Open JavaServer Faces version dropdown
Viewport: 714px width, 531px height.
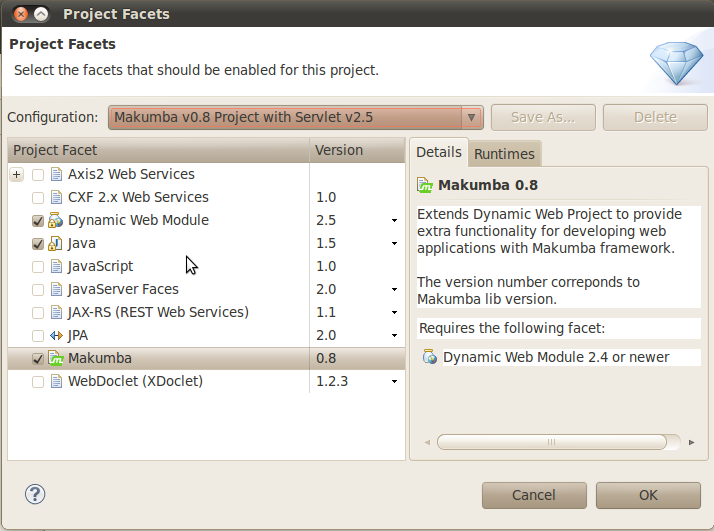394,290
